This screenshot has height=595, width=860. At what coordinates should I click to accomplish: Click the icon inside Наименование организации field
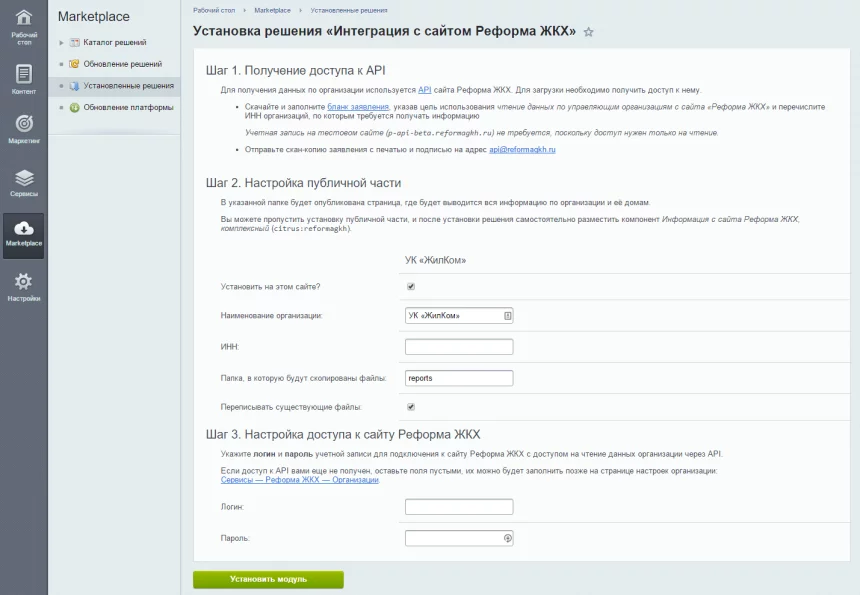click(x=508, y=316)
